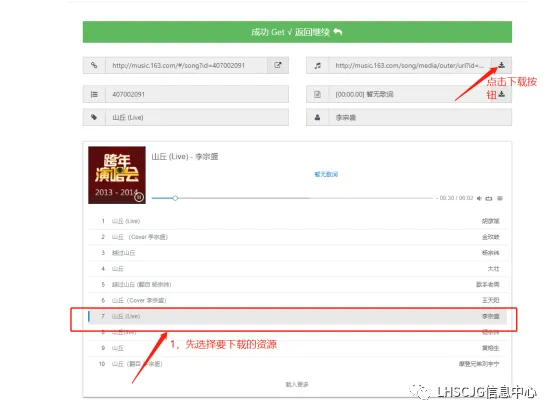Select track 1 山丘 (Live) in playlist
Viewport: 554px width, 416px height.
297,221
